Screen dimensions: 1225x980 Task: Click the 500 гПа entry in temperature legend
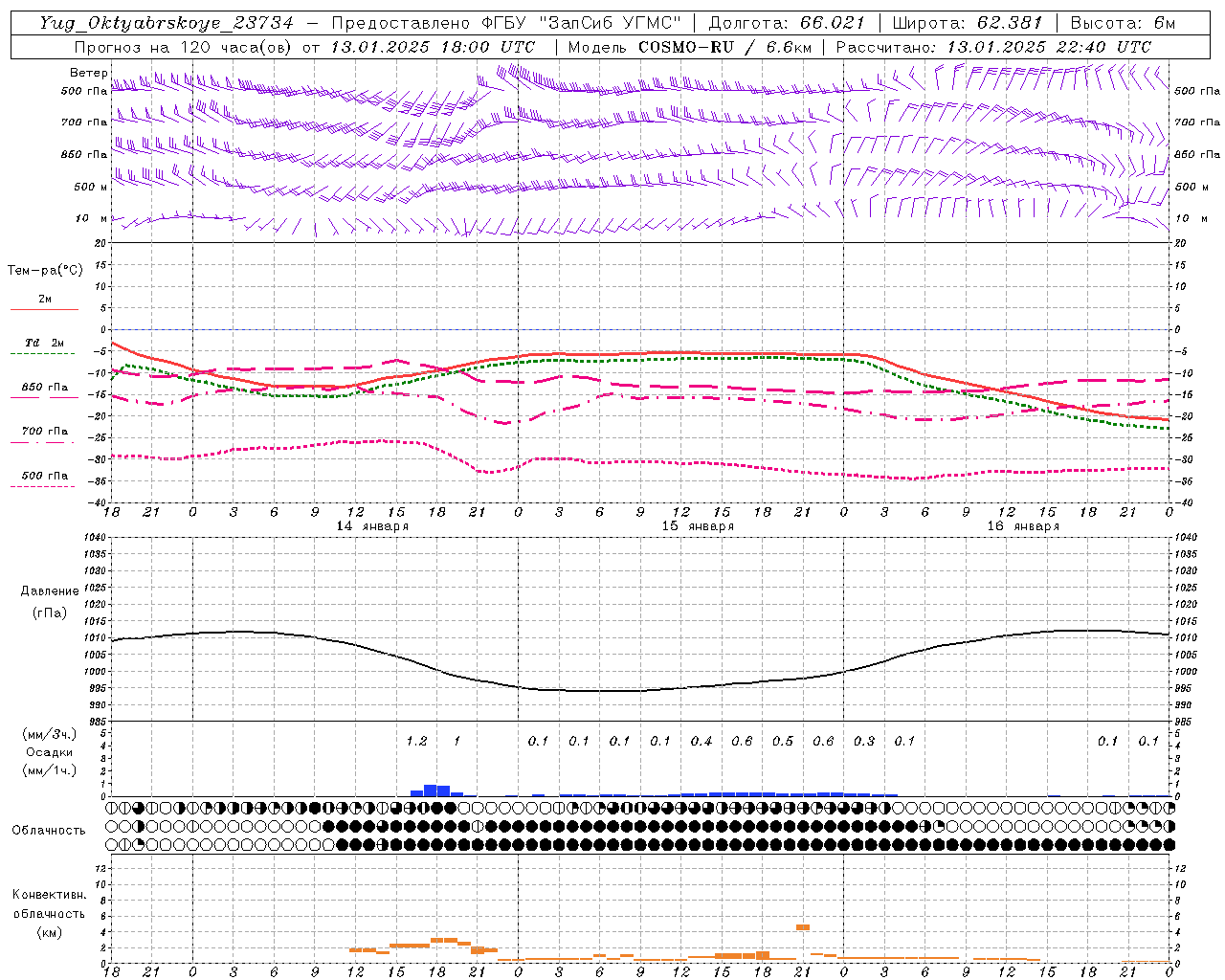click(x=45, y=476)
